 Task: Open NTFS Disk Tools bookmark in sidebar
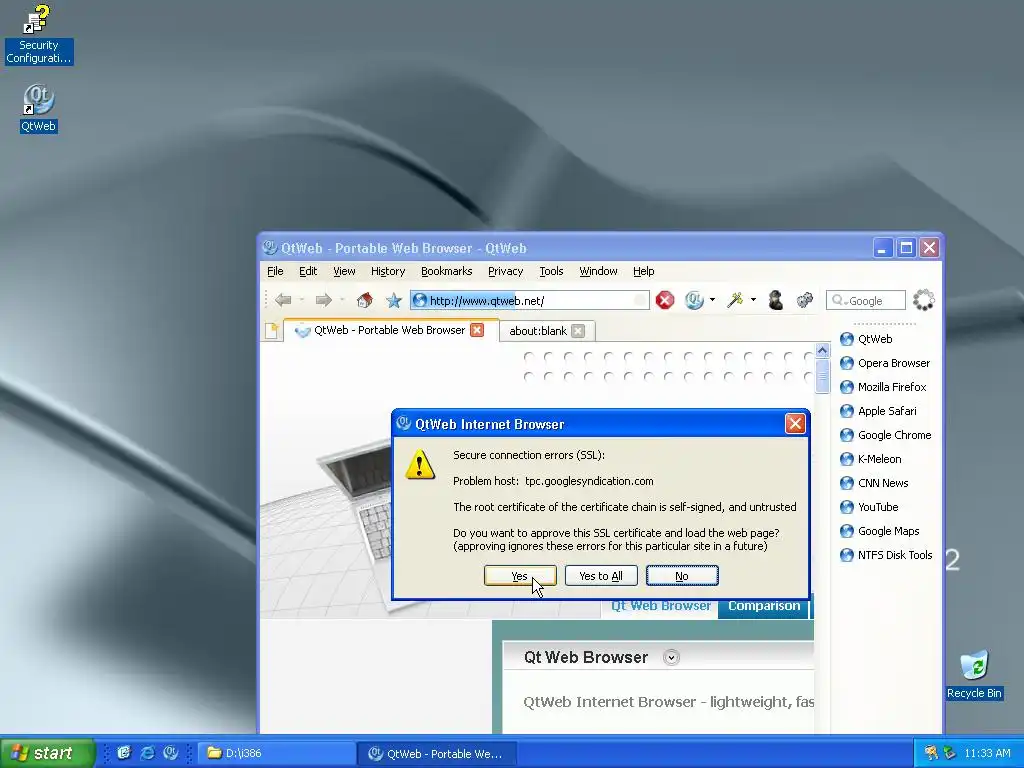(886, 555)
